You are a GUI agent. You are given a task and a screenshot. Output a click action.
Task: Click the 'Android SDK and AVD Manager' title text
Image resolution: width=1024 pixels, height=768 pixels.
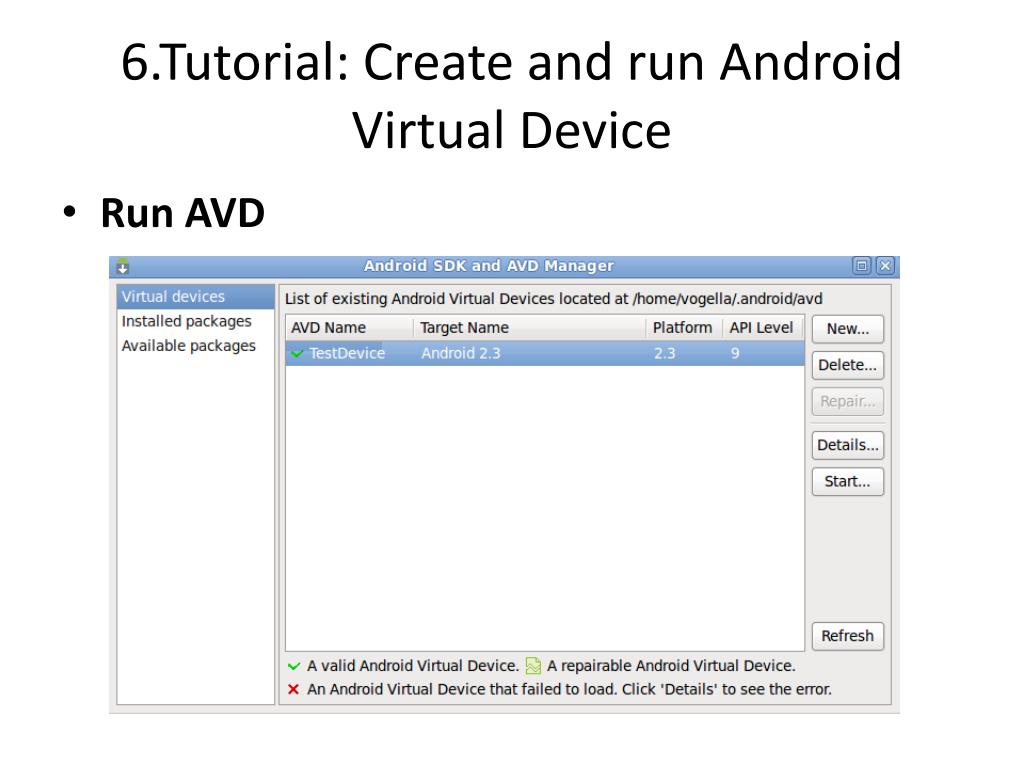(488, 266)
